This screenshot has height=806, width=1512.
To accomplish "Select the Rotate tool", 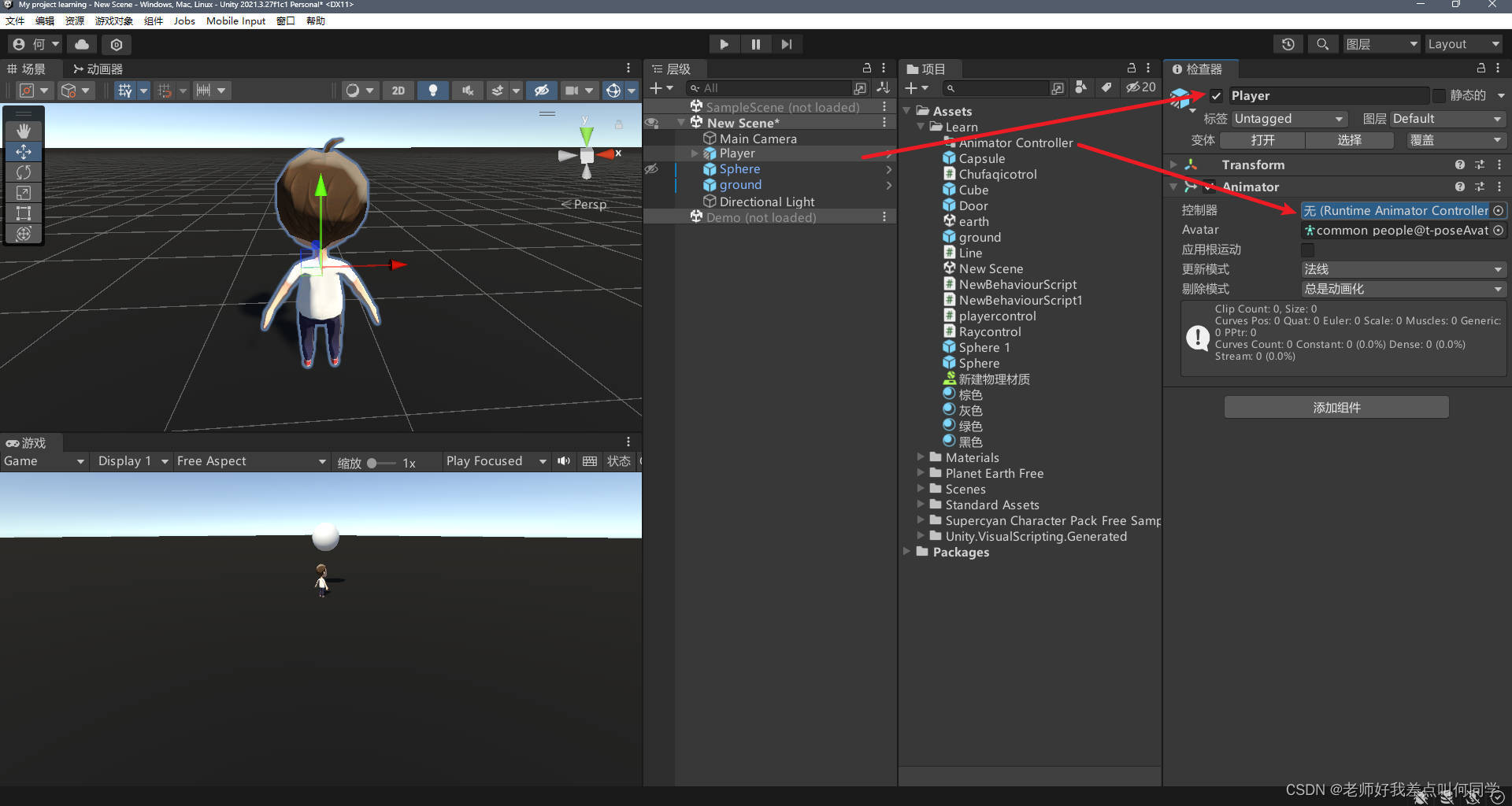I will coord(24,172).
